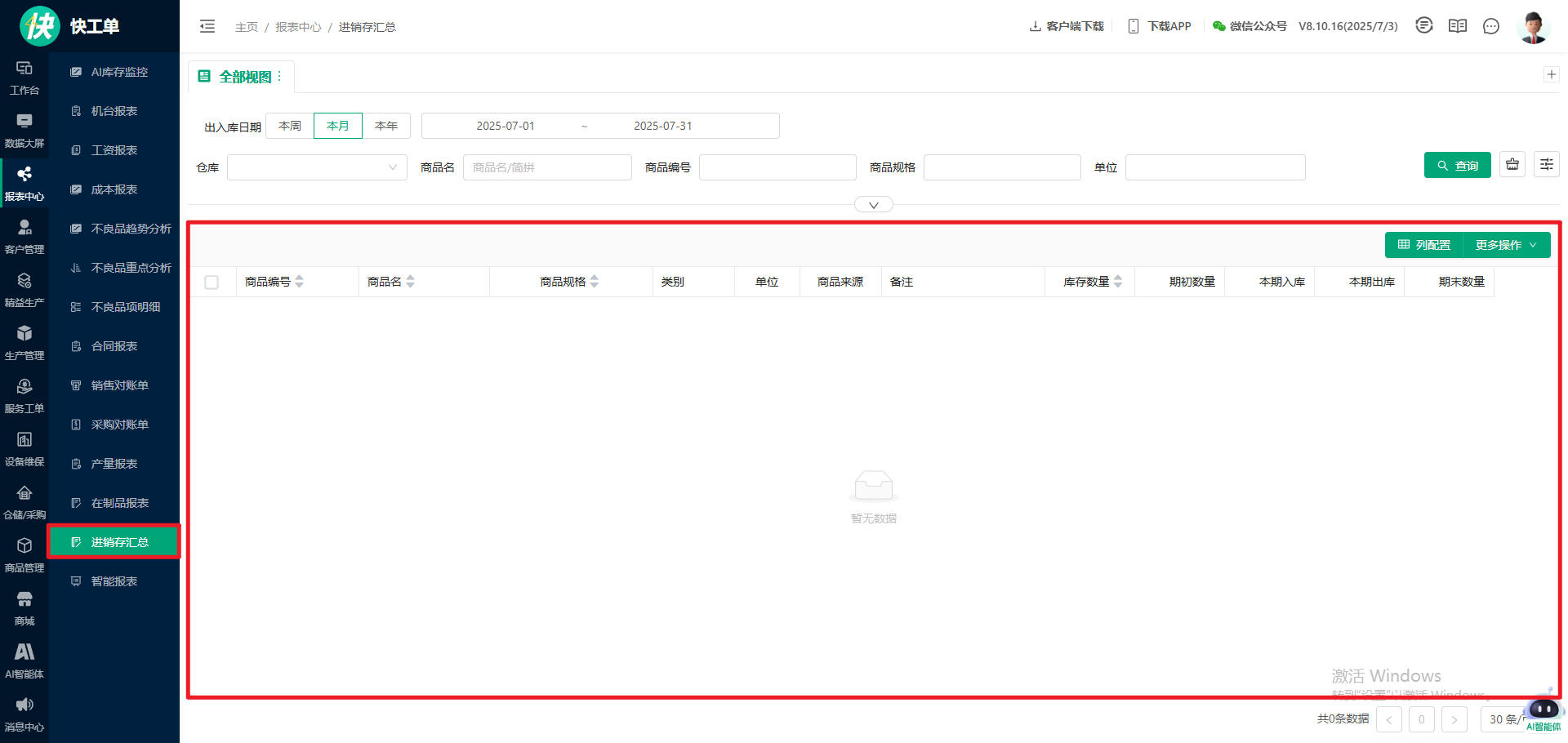
Task: Expand 更多操作 dropdown menu
Action: [1506, 245]
